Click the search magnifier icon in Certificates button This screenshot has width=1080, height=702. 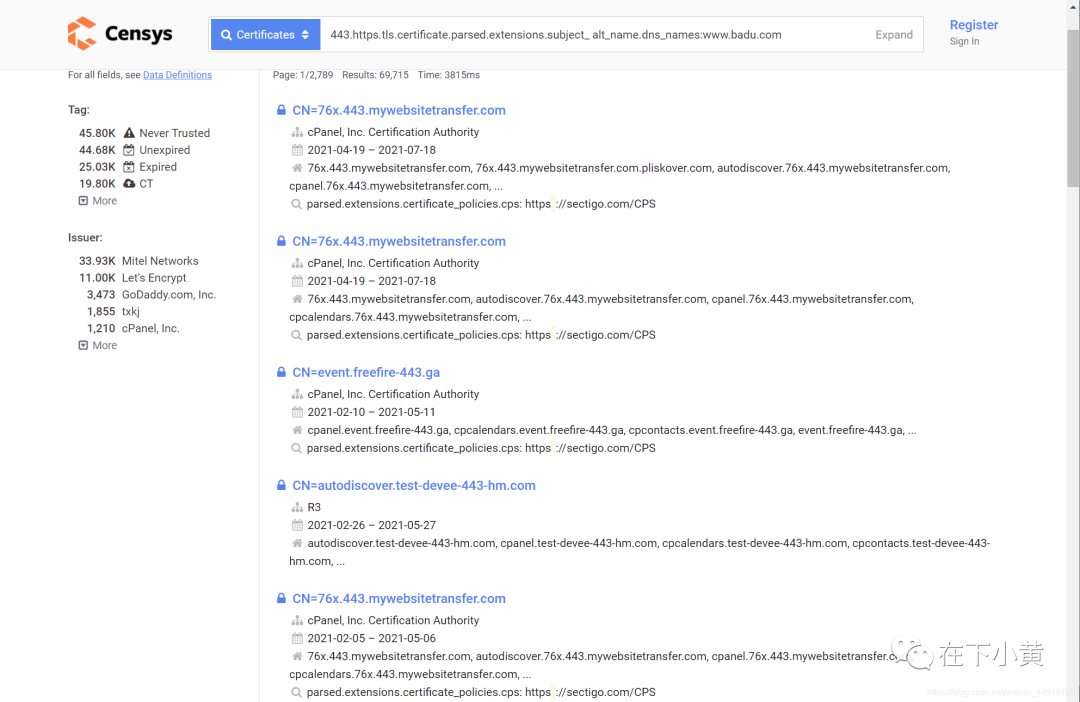coord(226,34)
